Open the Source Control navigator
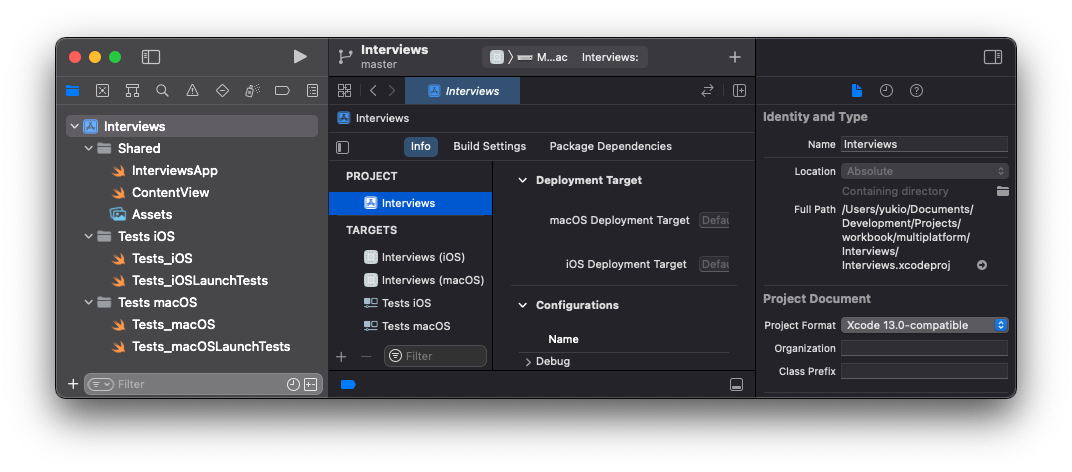This screenshot has height=472, width=1072. [103, 90]
